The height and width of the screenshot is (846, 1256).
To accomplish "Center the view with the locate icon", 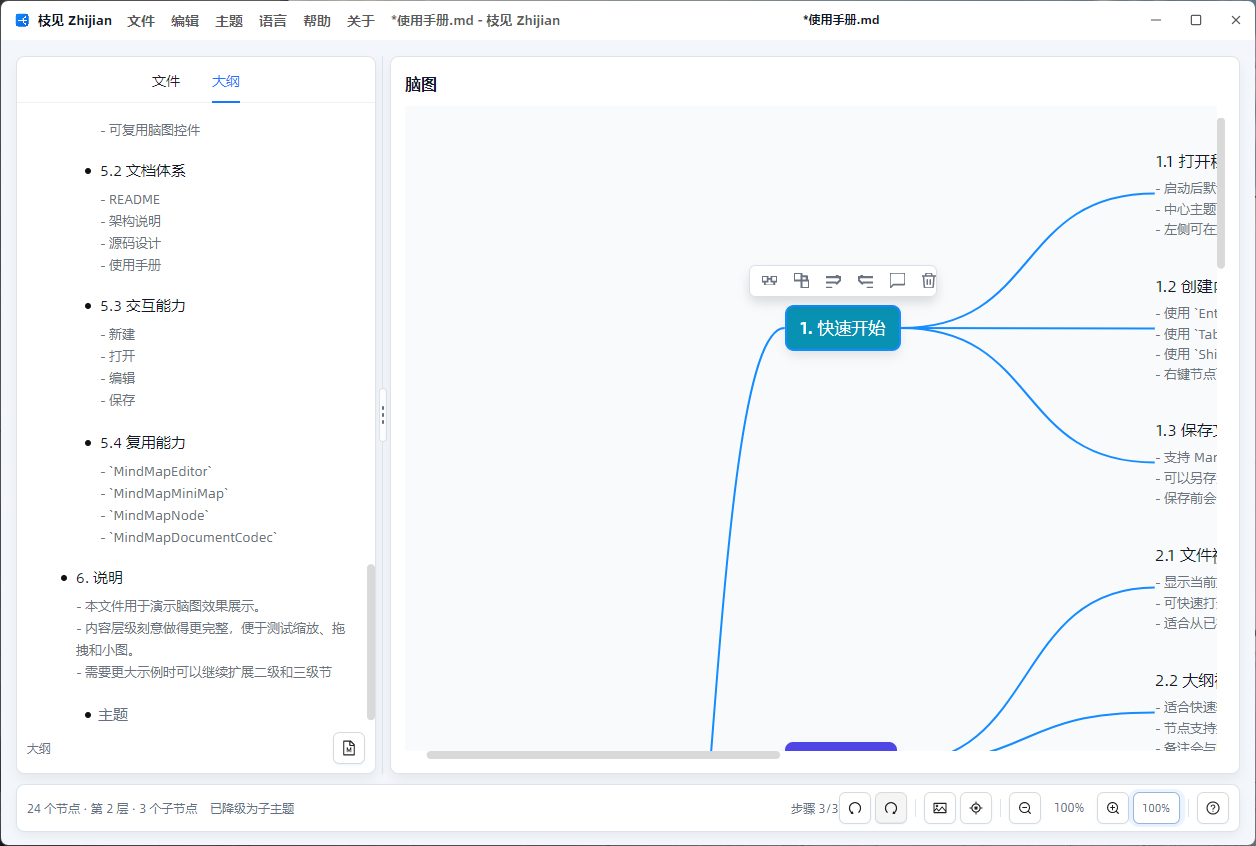I will [976, 808].
